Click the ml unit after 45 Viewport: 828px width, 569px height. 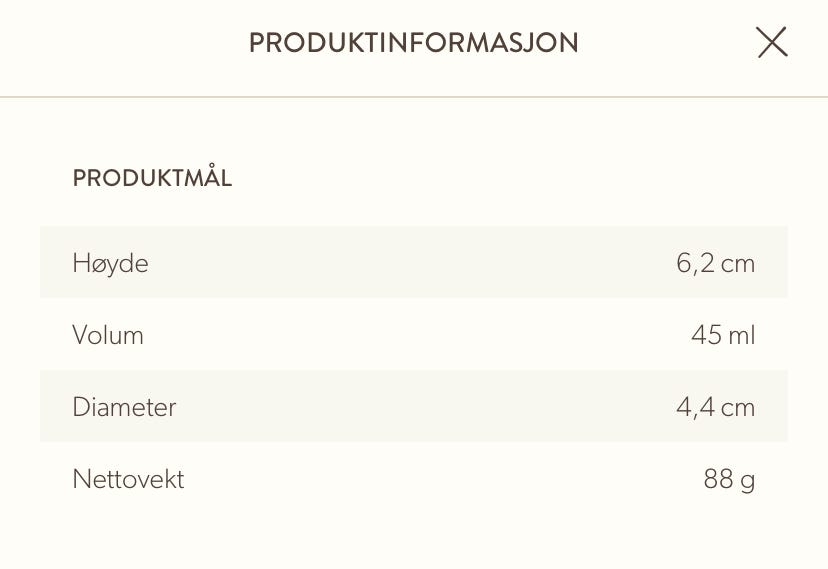point(742,335)
